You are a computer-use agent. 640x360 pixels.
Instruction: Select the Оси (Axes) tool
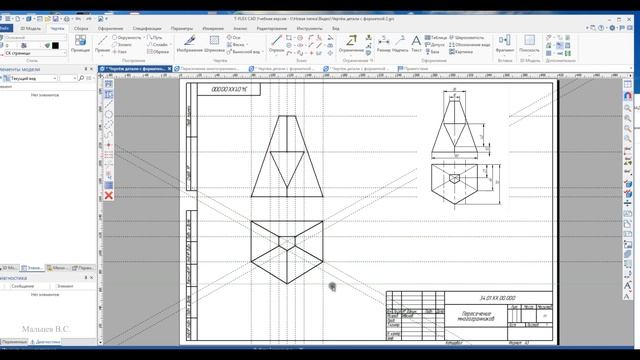[x=233, y=37]
